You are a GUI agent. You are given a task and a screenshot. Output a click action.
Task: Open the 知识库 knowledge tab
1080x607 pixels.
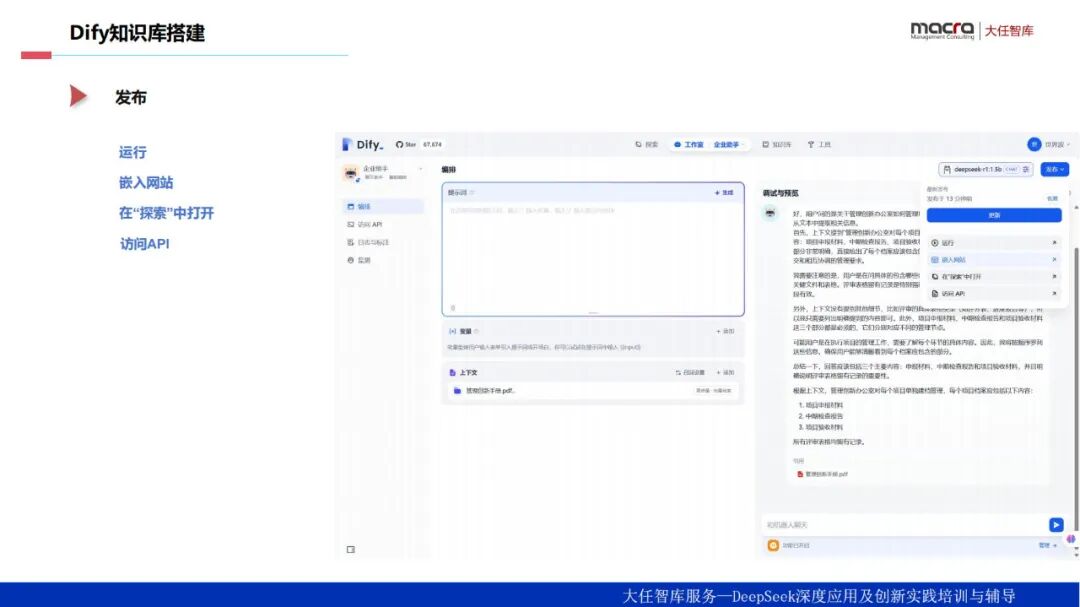pos(776,145)
